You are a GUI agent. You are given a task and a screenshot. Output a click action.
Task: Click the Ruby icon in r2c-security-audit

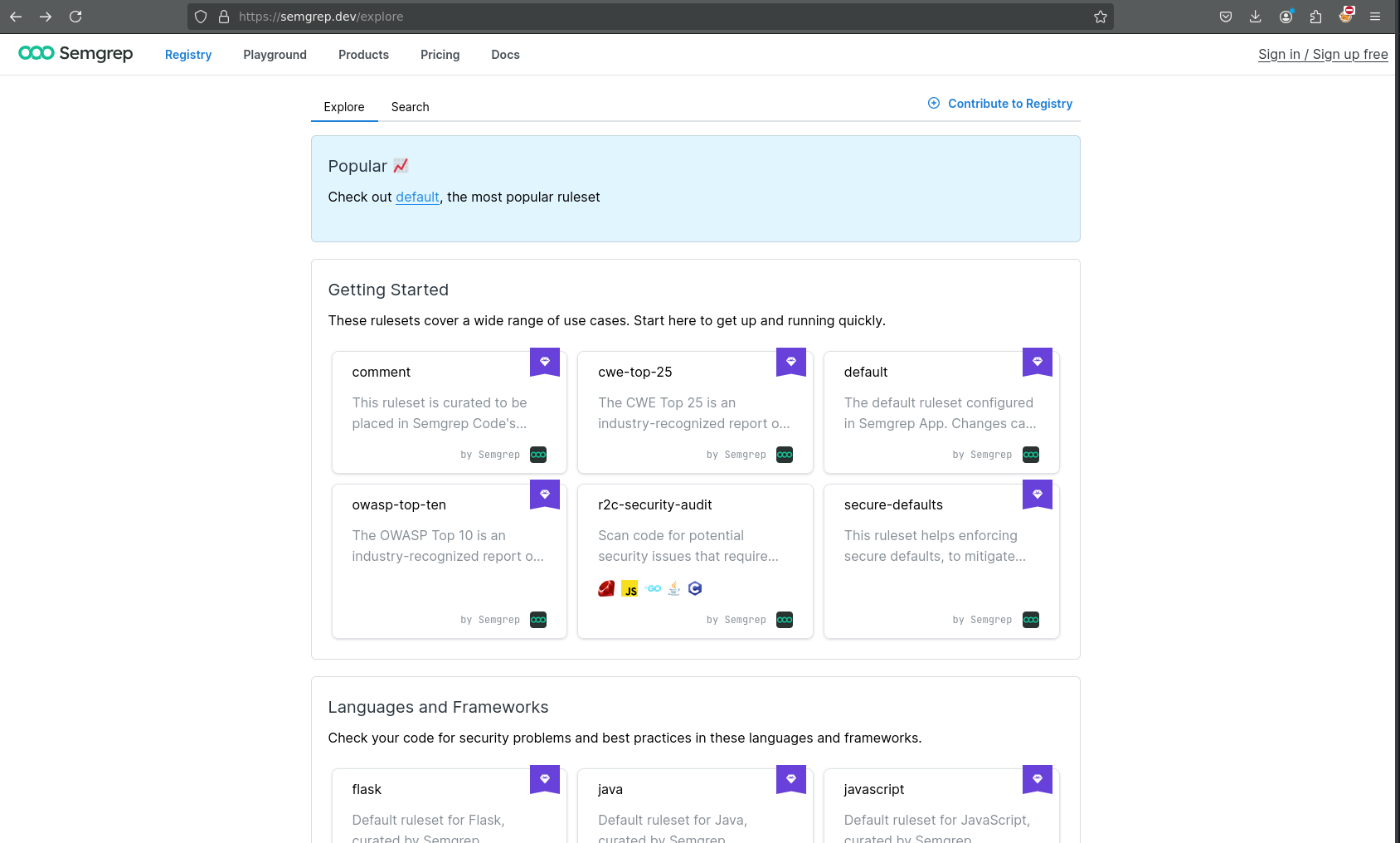606,588
